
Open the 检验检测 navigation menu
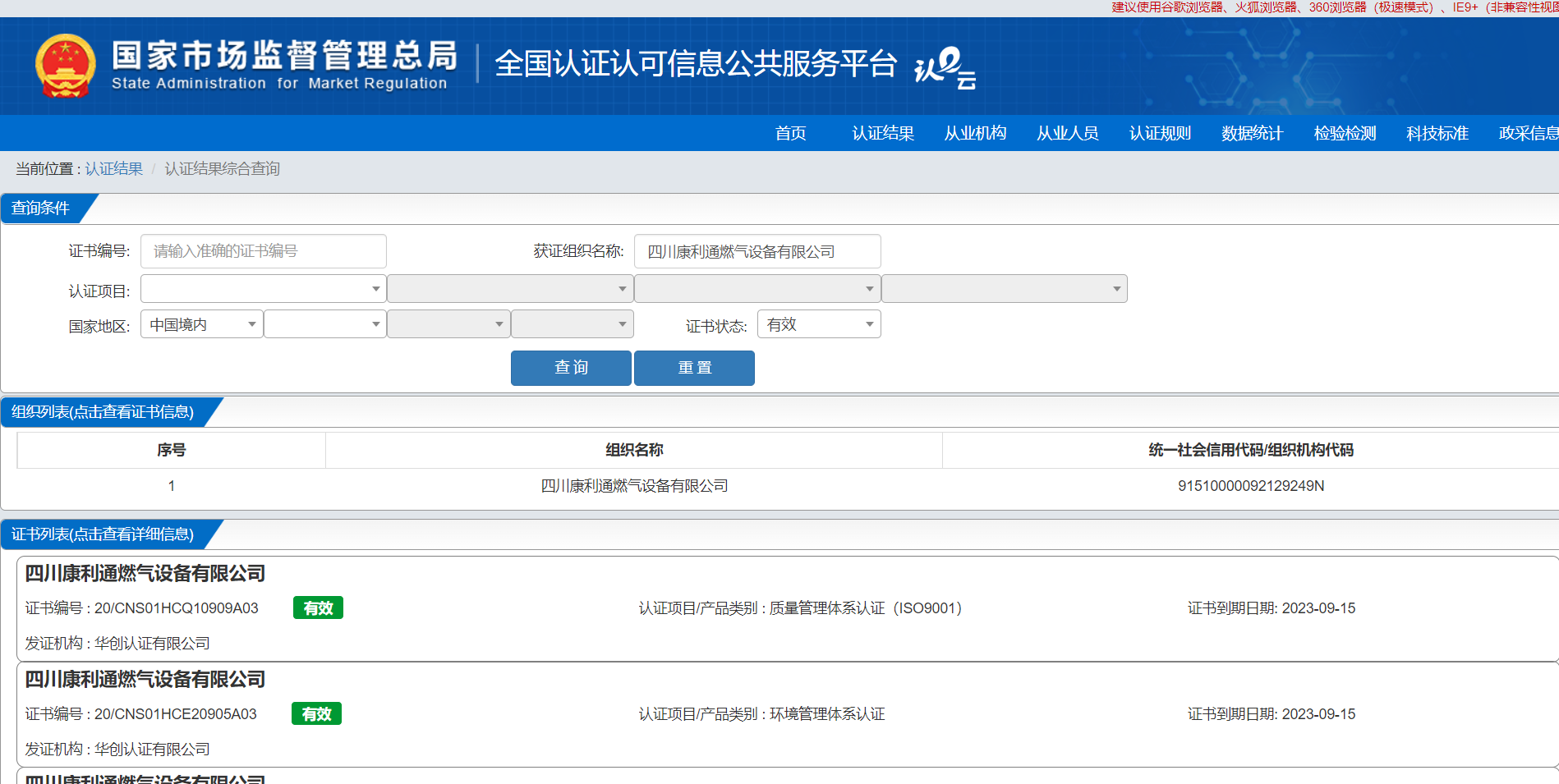pyautogui.click(x=1345, y=133)
